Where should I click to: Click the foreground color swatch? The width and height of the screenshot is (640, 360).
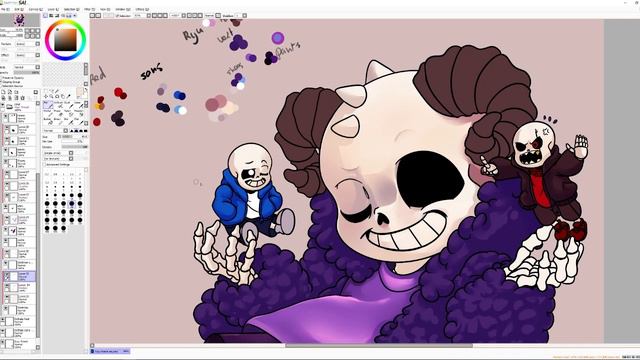pyautogui.click(x=80, y=92)
